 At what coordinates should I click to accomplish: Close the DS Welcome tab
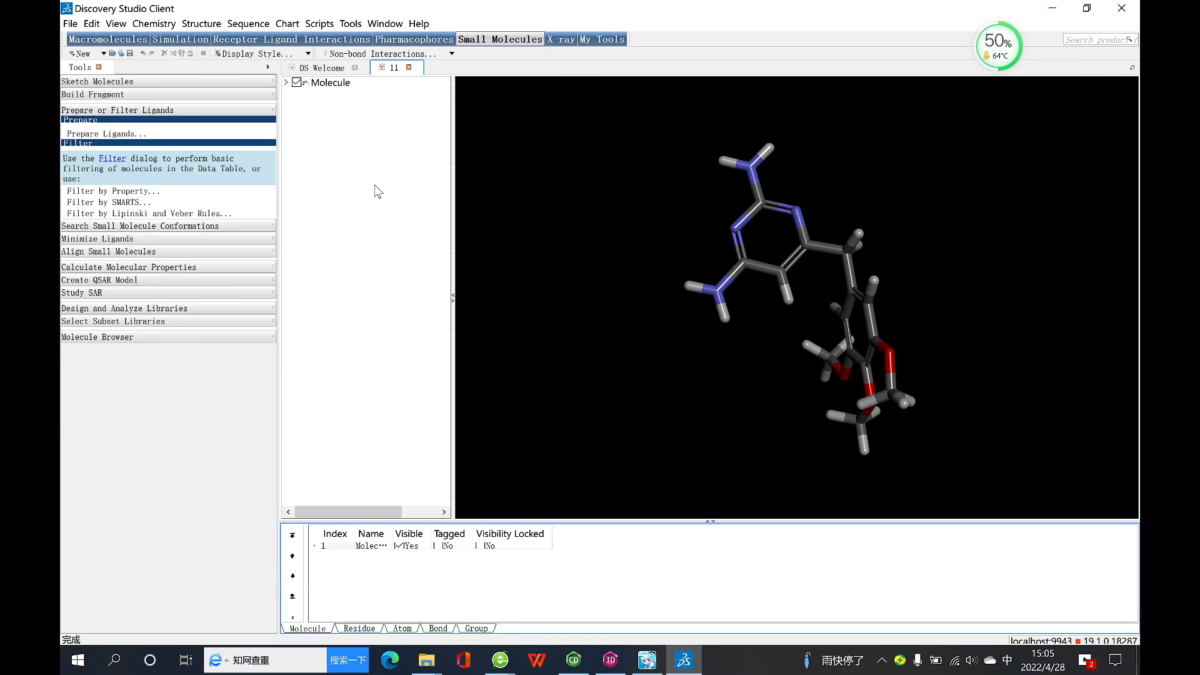pyautogui.click(x=354, y=68)
